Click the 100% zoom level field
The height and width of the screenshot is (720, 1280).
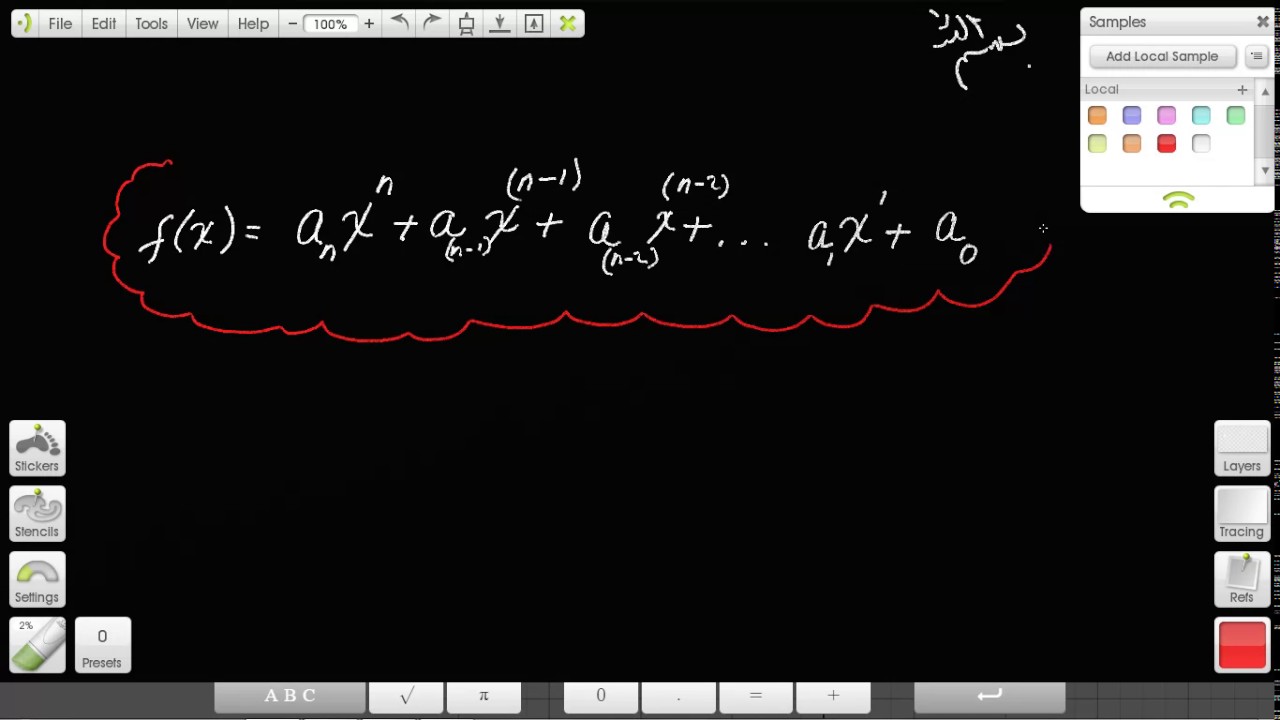click(x=330, y=23)
